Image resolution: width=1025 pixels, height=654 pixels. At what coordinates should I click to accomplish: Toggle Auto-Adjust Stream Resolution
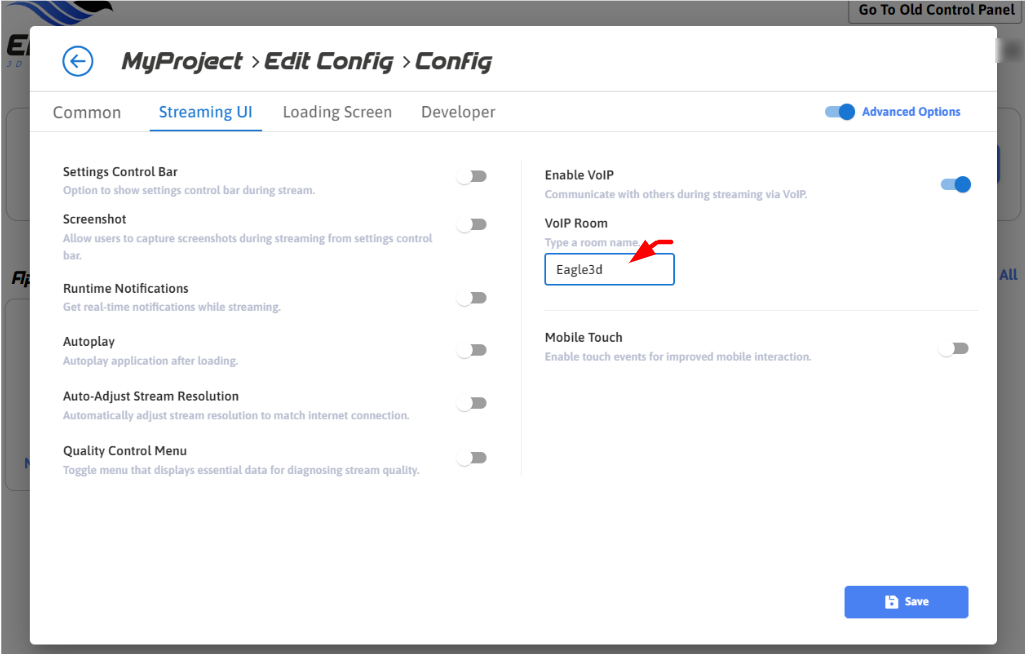[471, 404]
